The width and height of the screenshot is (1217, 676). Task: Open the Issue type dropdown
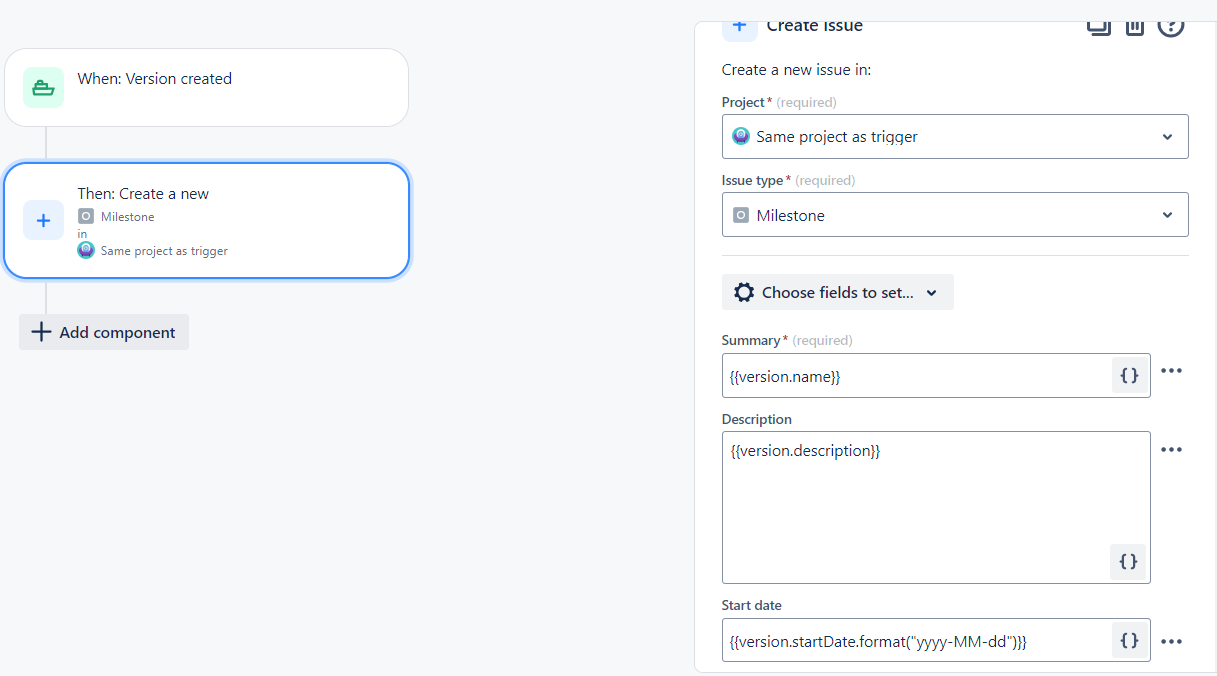tap(955, 215)
